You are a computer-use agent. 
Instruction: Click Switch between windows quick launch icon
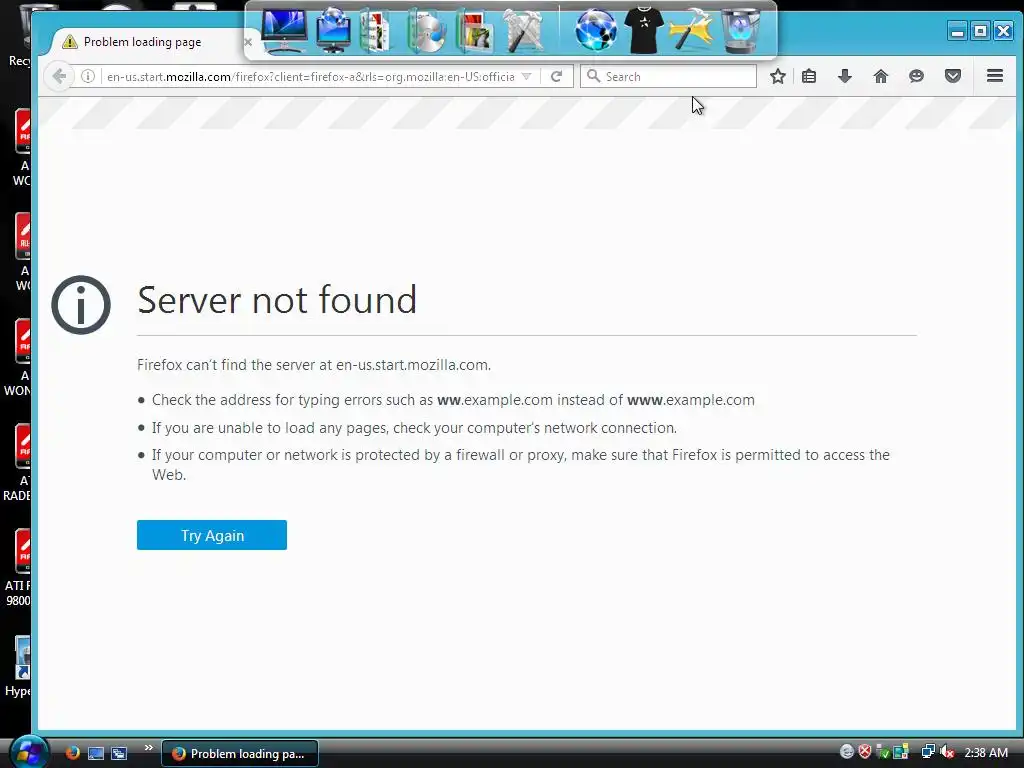(119, 753)
